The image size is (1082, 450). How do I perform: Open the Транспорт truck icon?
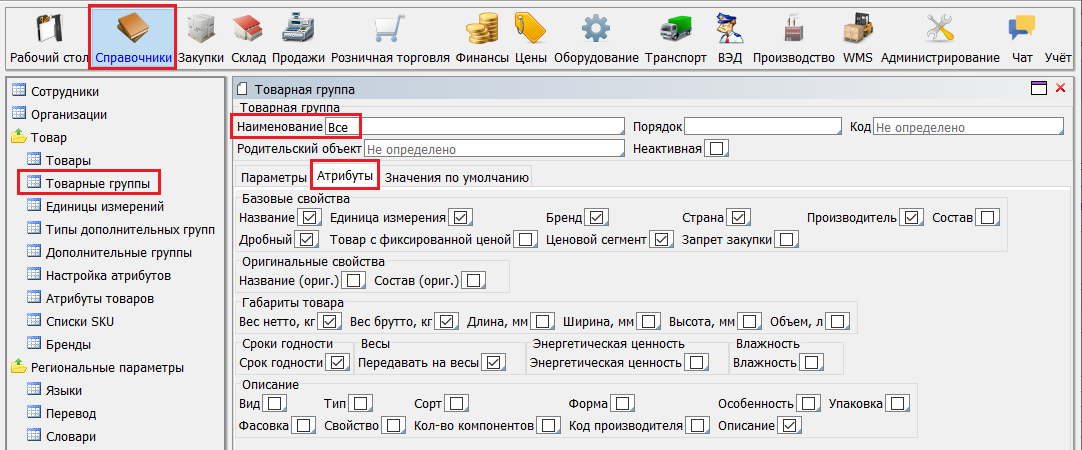[675, 28]
